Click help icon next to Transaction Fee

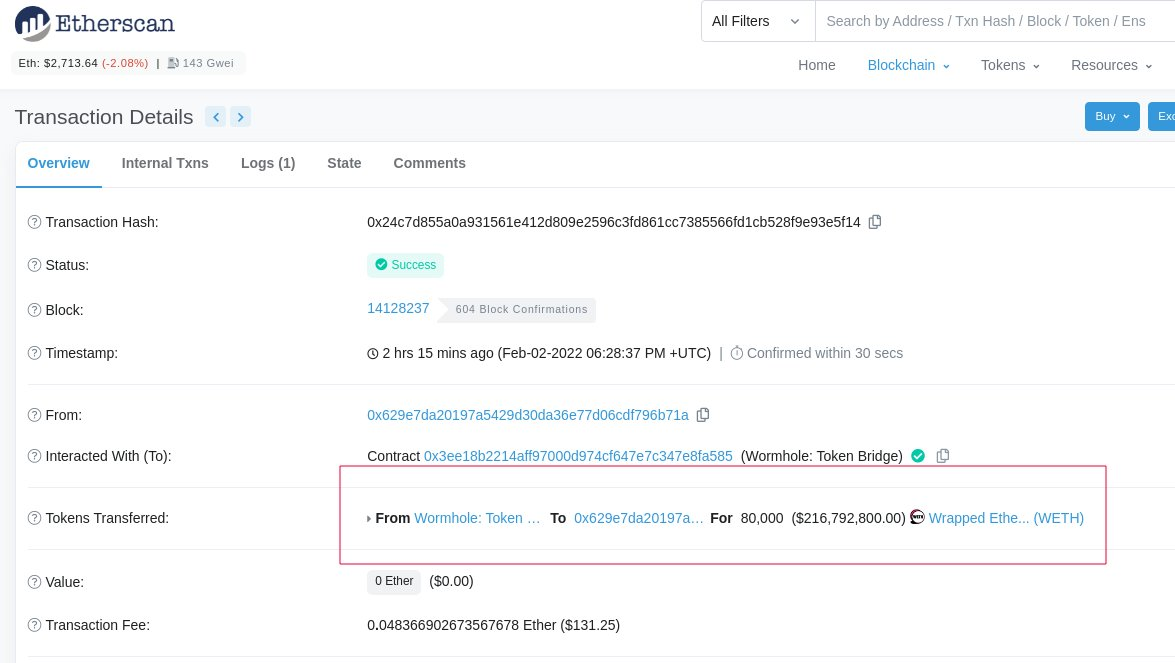34,626
